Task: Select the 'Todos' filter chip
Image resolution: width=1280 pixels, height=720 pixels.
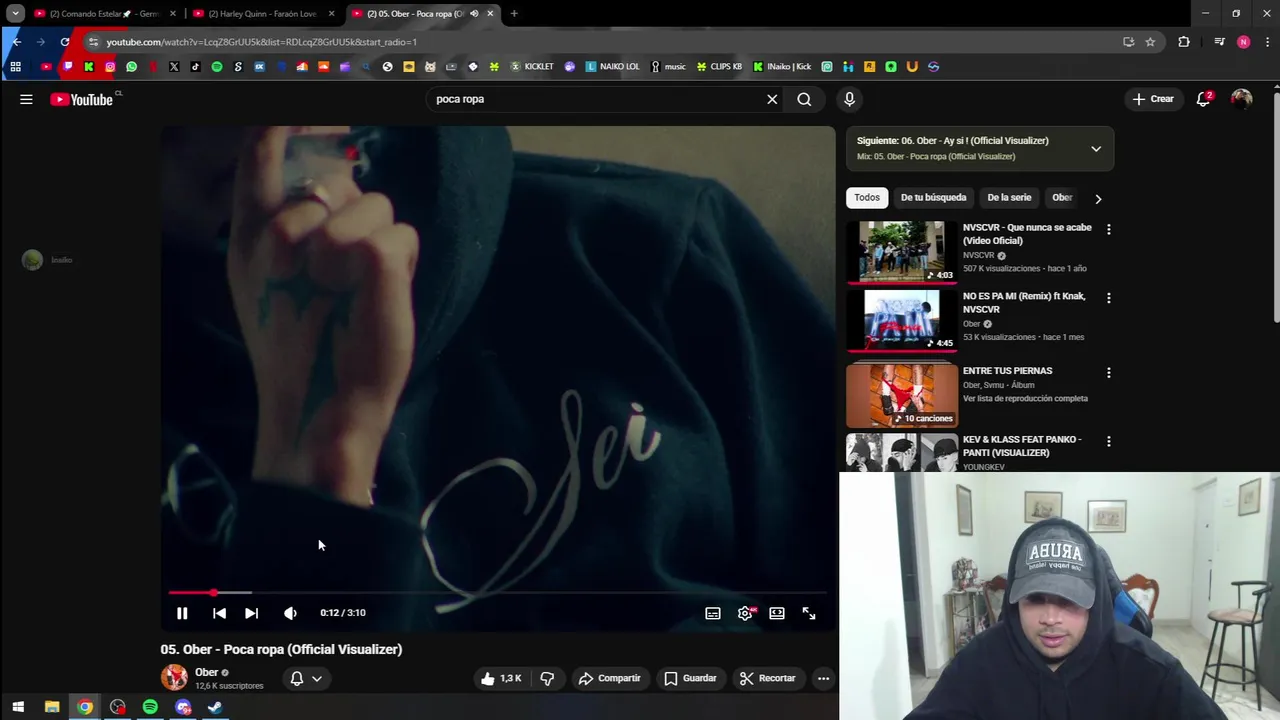Action: click(867, 198)
